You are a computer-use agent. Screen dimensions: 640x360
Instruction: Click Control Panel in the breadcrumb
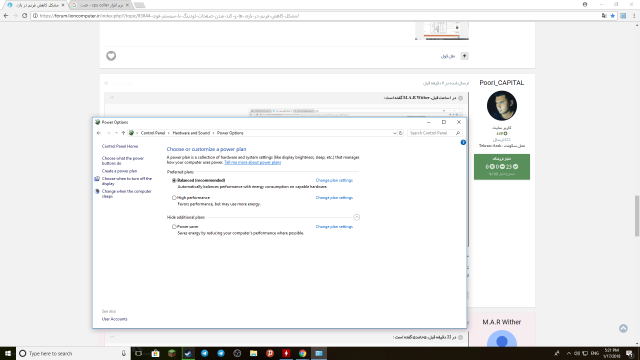[x=153, y=133]
